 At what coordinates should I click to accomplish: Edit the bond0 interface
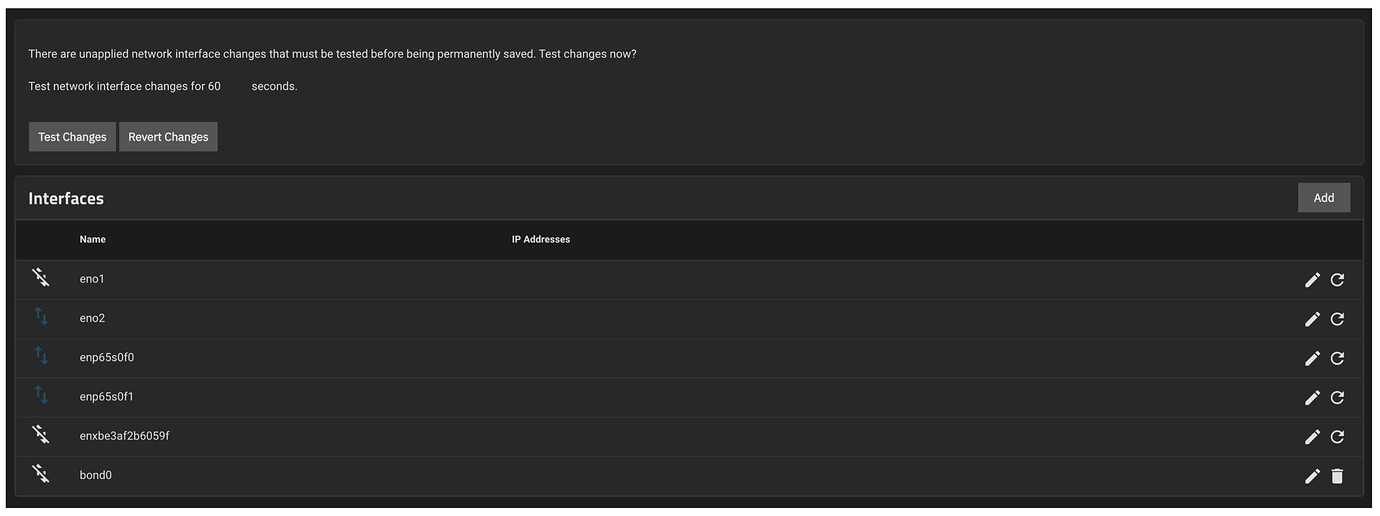pos(1313,476)
